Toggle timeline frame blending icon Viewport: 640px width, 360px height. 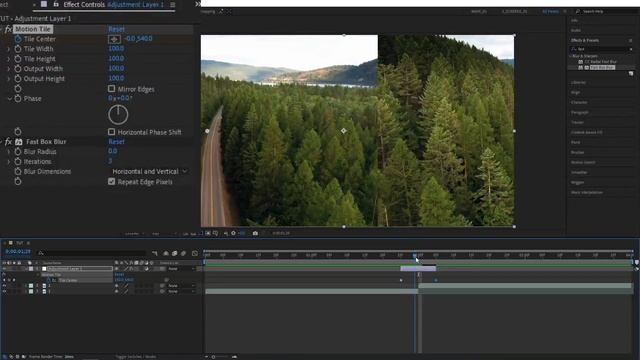click(x=175, y=253)
